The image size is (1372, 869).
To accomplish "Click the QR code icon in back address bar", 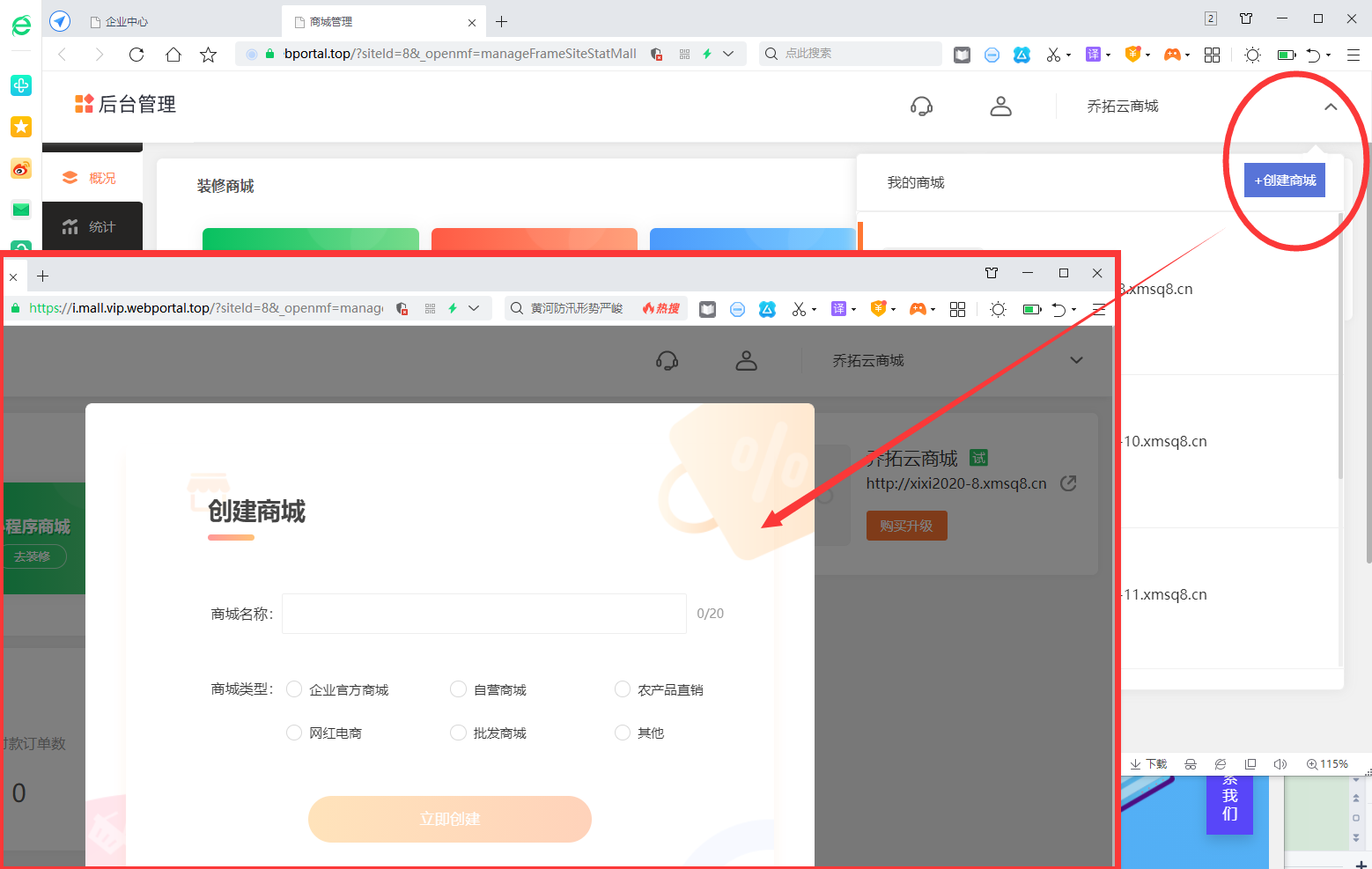I will (x=684, y=55).
